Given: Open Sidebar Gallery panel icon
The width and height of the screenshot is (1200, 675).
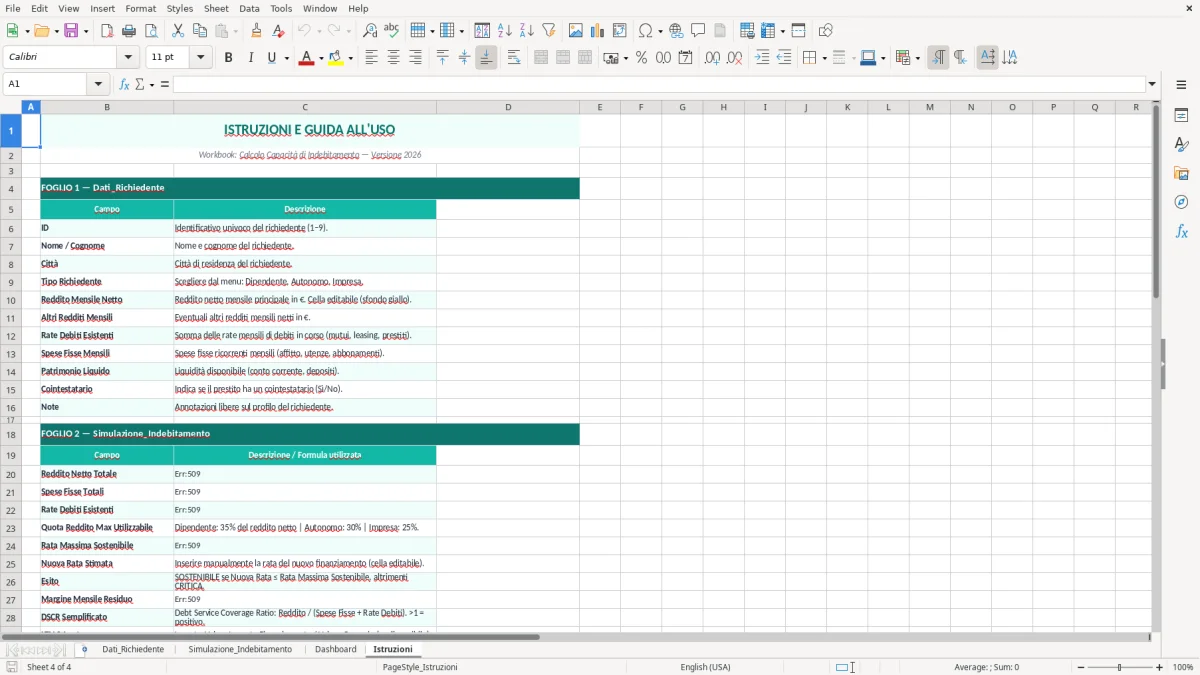Looking at the screenshot, I should tap(1181, 173).
